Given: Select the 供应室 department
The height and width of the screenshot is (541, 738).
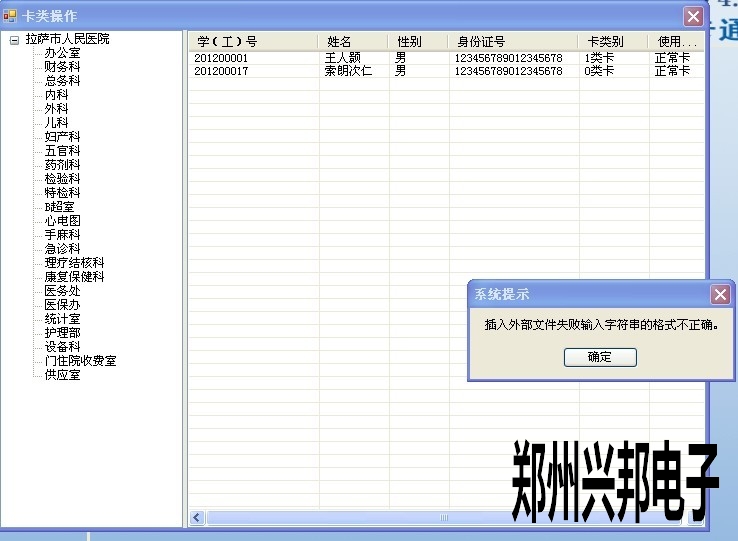Looking at the screenshot, I should [x=63, y=375].
